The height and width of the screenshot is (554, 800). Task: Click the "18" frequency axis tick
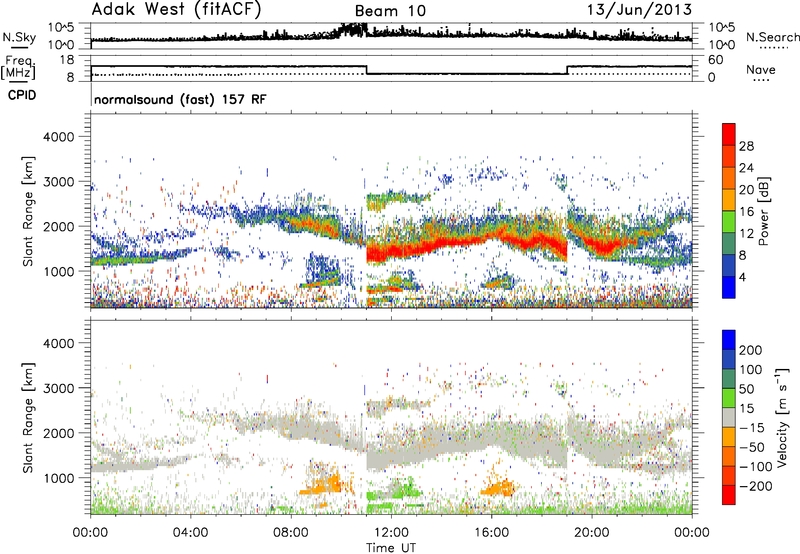point(68,60)
